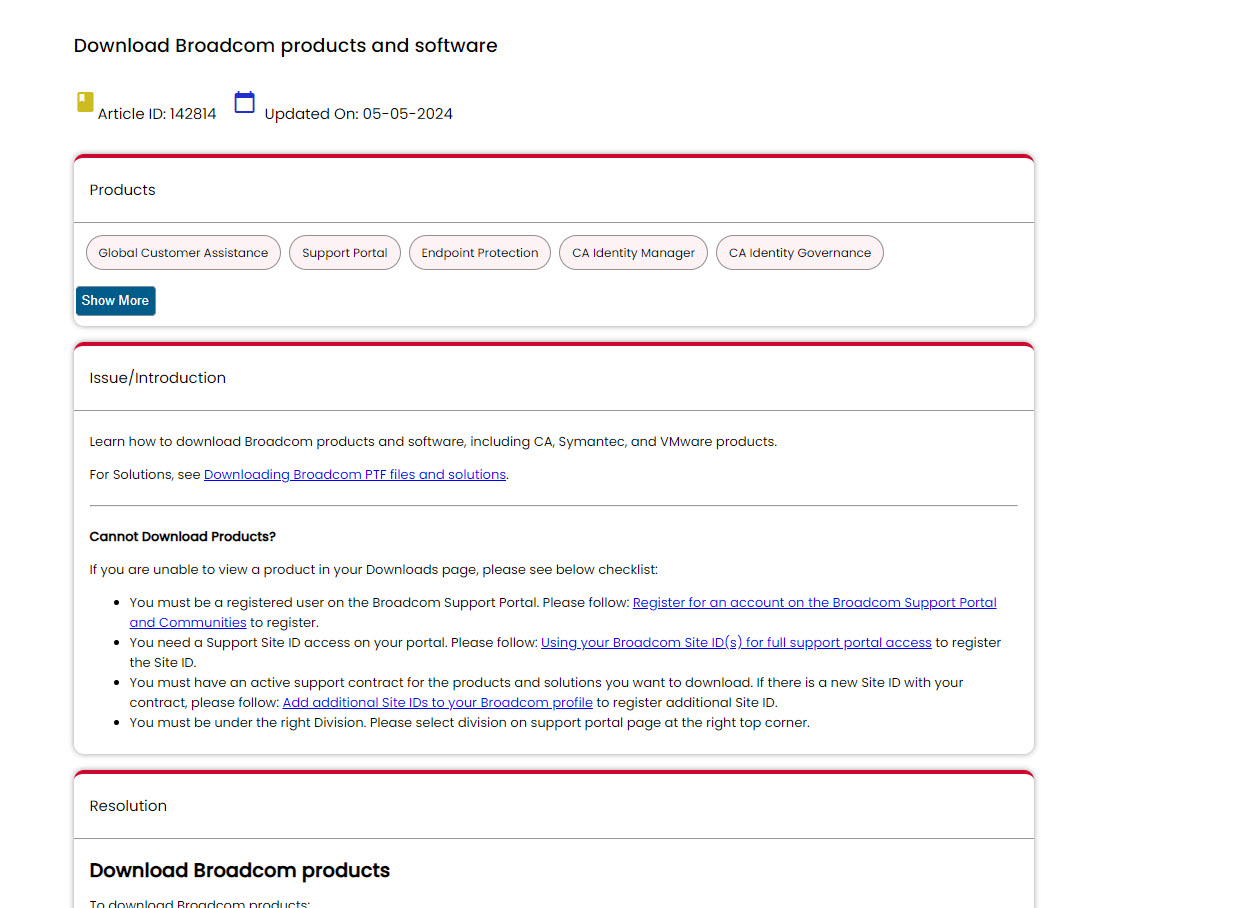The image size is (1243, 908).
Task: Open Using your Broadcom Site ID(s) link
Action: point(736,643)
